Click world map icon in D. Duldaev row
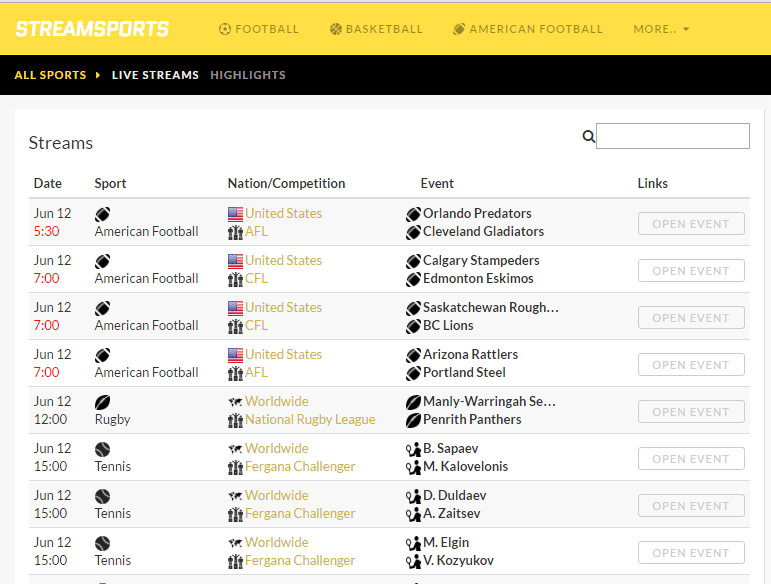Screen dimensions: 771x584 point(236,496)
